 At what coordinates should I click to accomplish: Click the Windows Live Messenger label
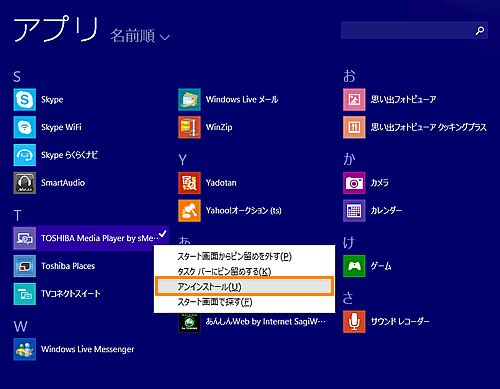[88, 349]
